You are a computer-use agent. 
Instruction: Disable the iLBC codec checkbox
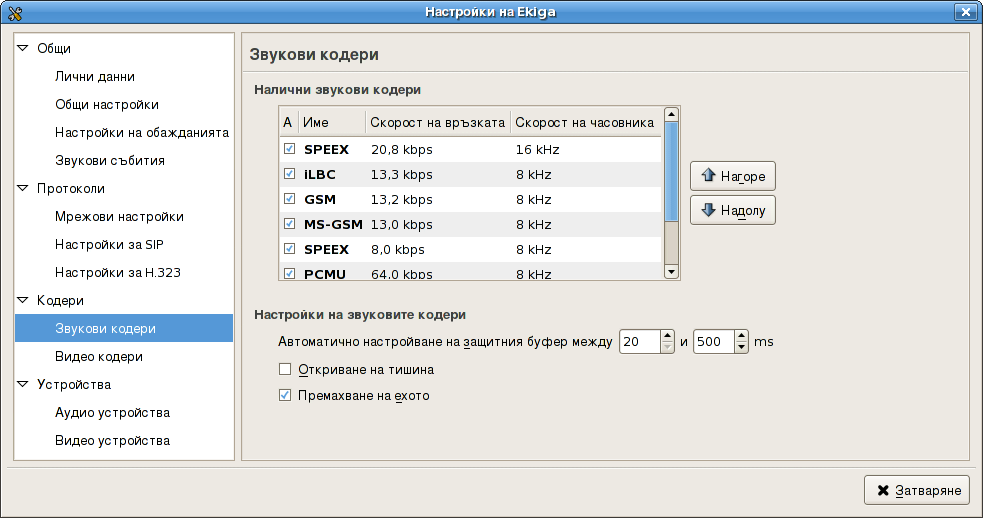pos(289,174)
